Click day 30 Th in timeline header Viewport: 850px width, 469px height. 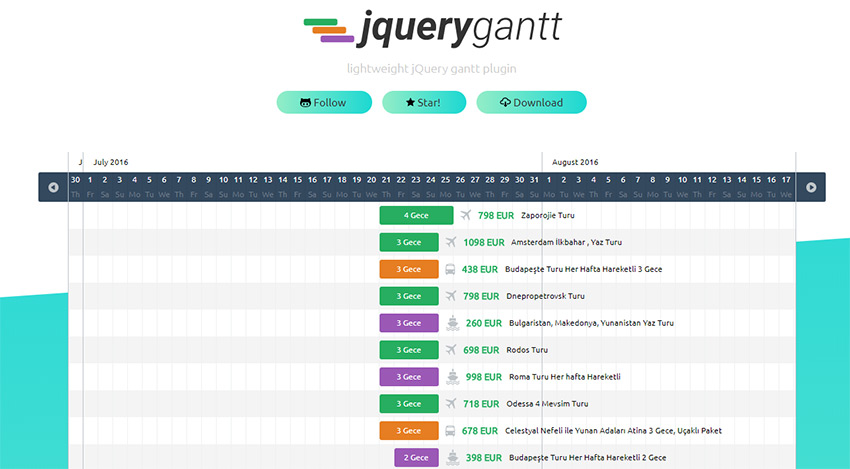tap(75, 187)
